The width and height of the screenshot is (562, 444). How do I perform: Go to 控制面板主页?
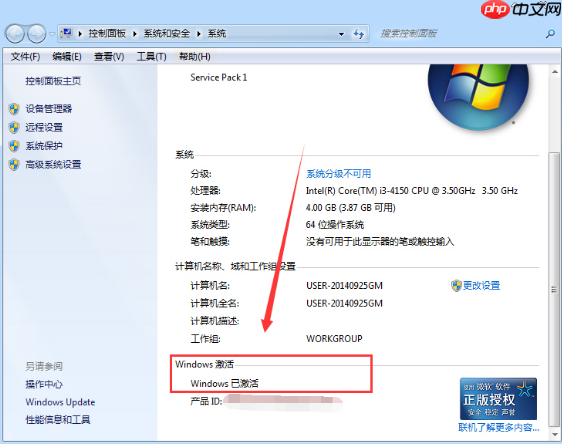coord(53,81)
